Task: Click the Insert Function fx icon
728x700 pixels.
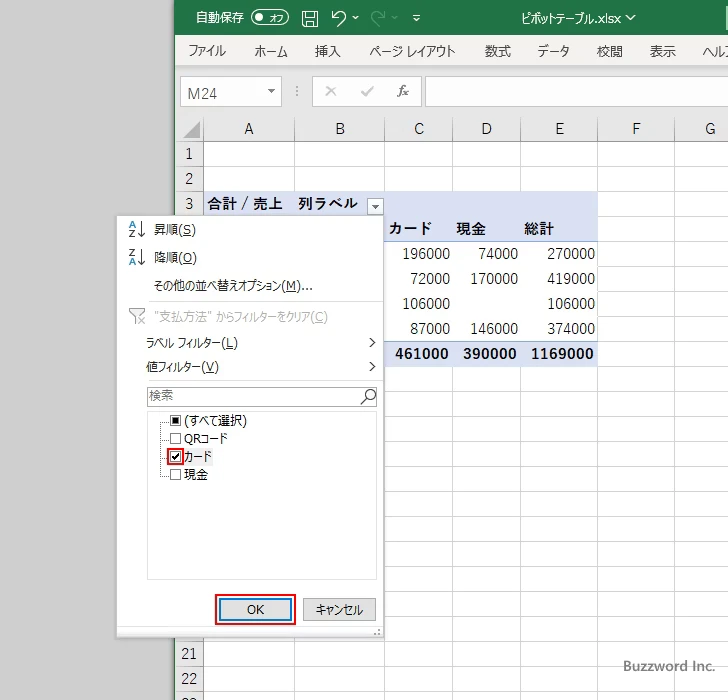Action: tap(403, 91)
